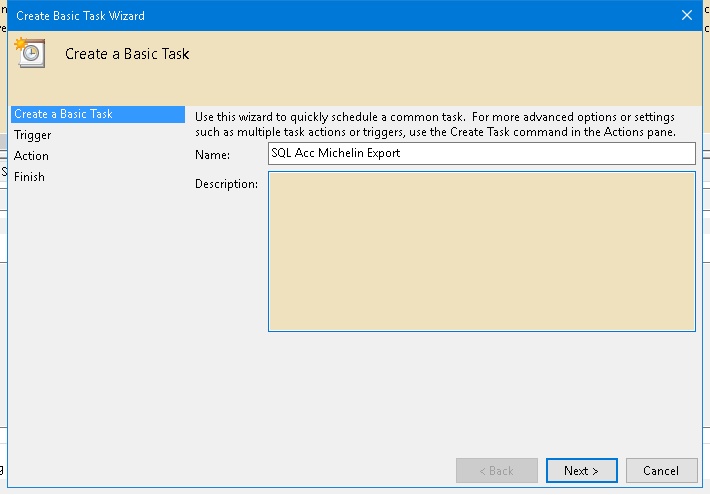Click the clock wizard icon in header
710x495 pixels.
pyautogui.click(x=30, y=54)
